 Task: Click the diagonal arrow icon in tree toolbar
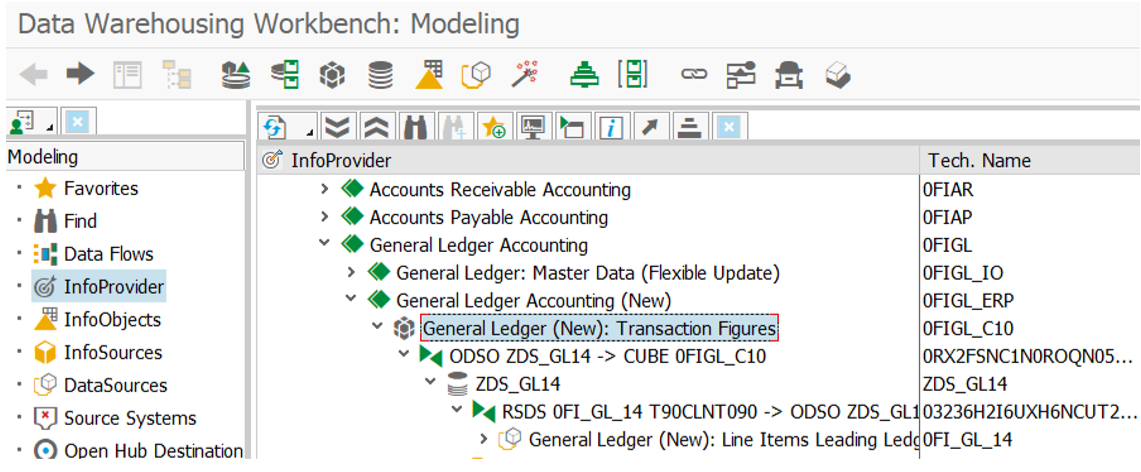[649, 127]
